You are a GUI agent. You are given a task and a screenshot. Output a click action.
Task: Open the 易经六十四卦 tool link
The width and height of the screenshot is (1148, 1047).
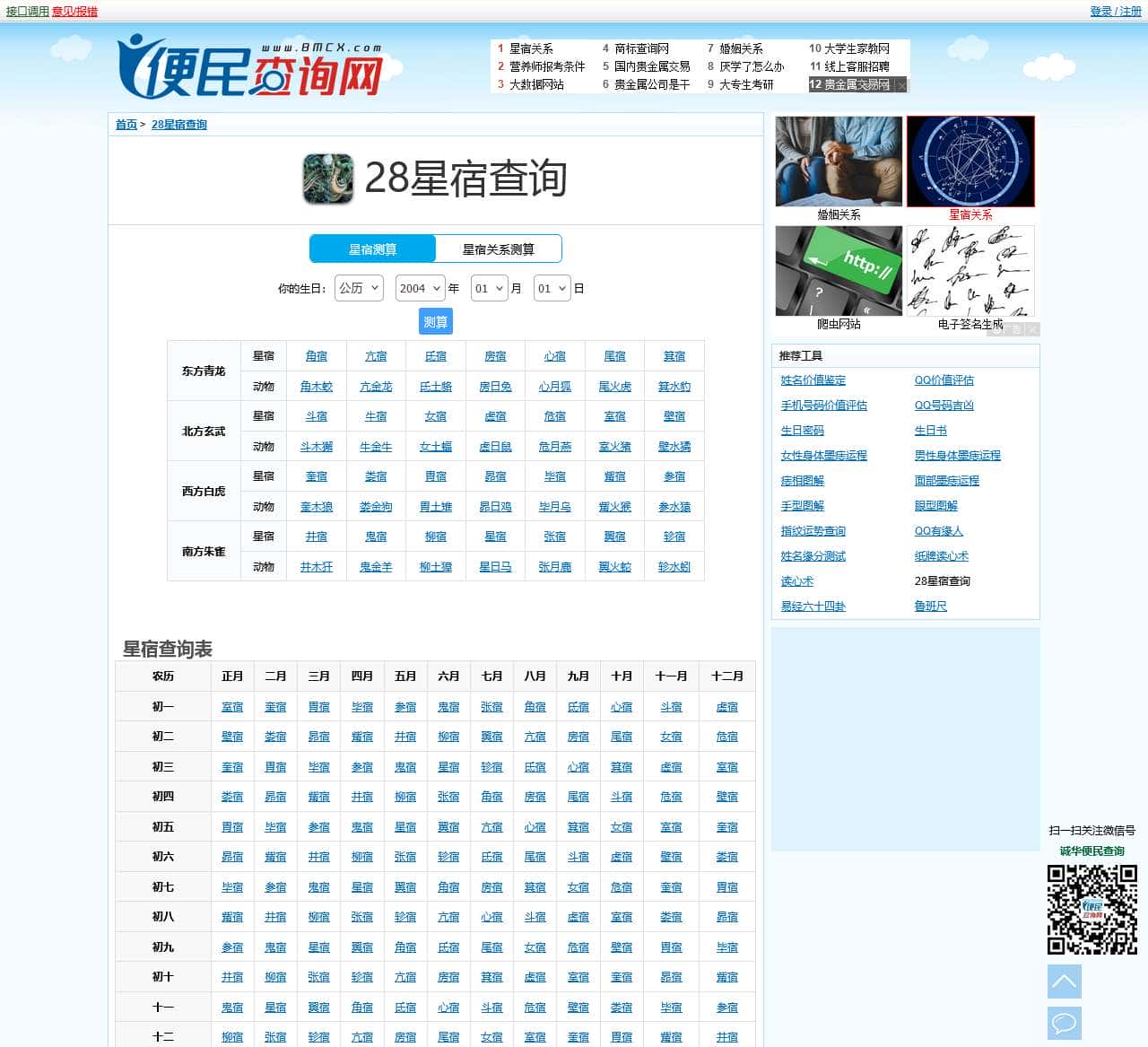pos(813,606)
